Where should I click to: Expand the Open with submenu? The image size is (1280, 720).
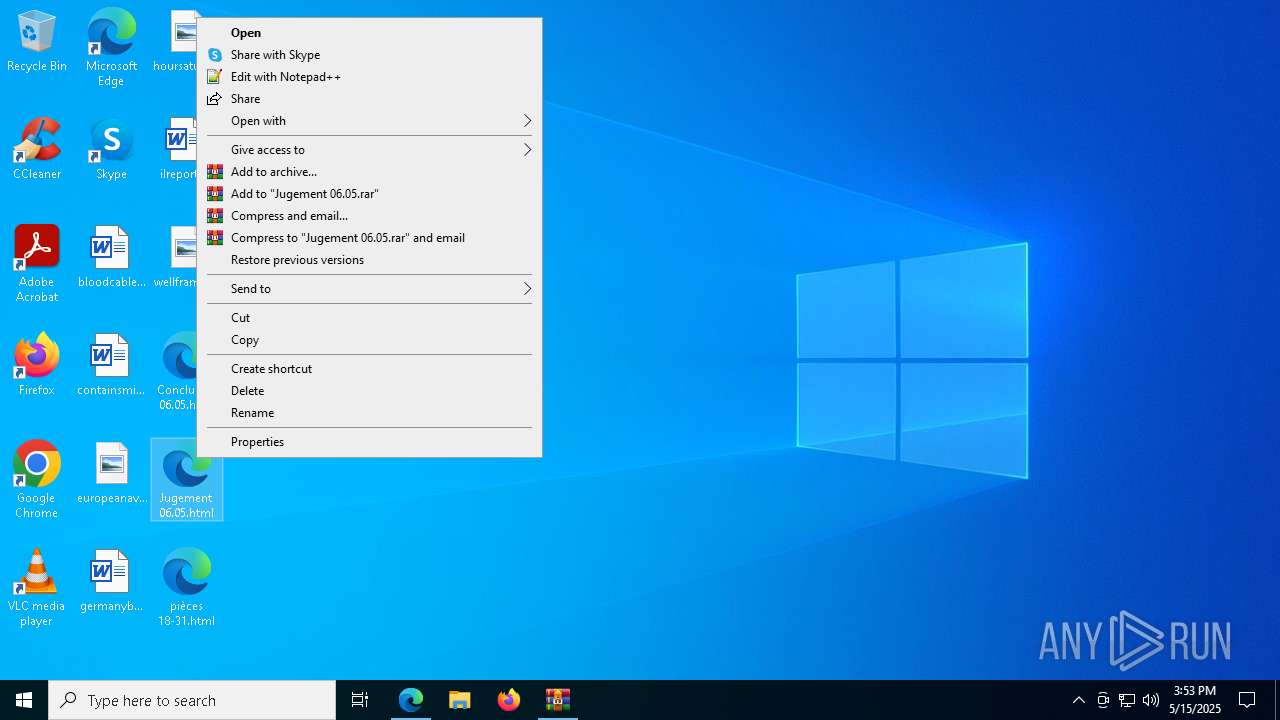(369, 121)
